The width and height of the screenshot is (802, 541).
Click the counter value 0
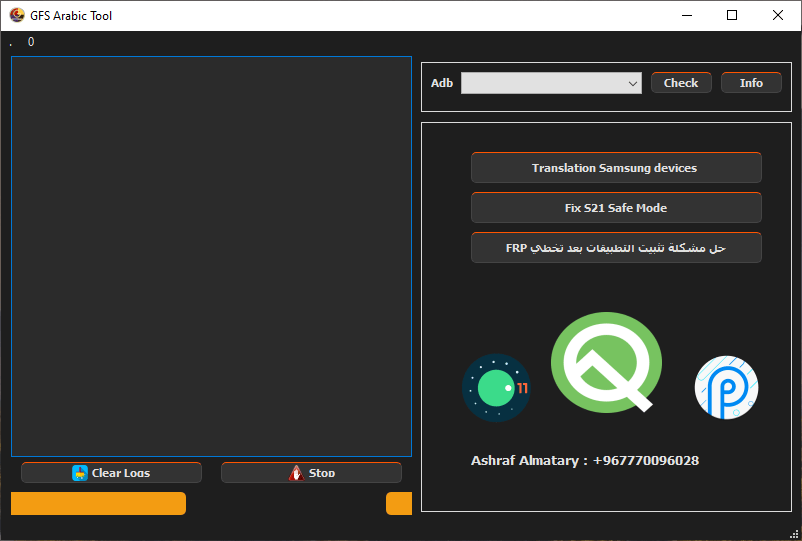pos(31,42)
